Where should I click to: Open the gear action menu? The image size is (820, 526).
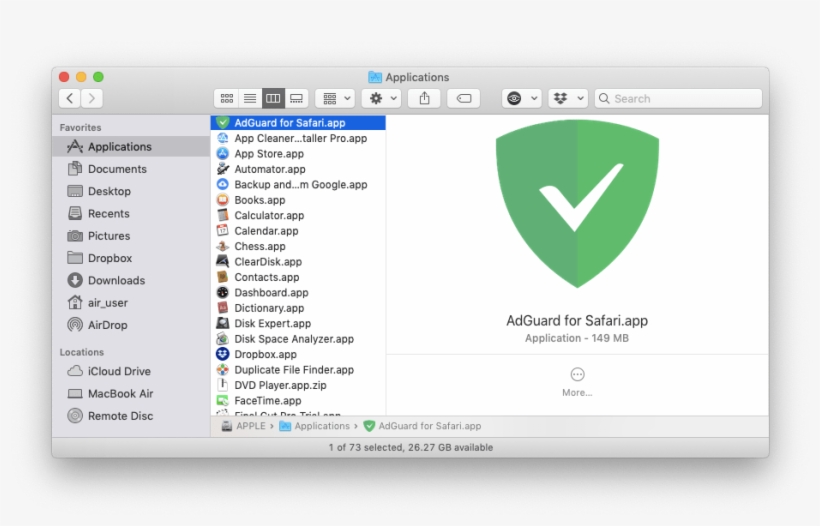tap(381, 98)
